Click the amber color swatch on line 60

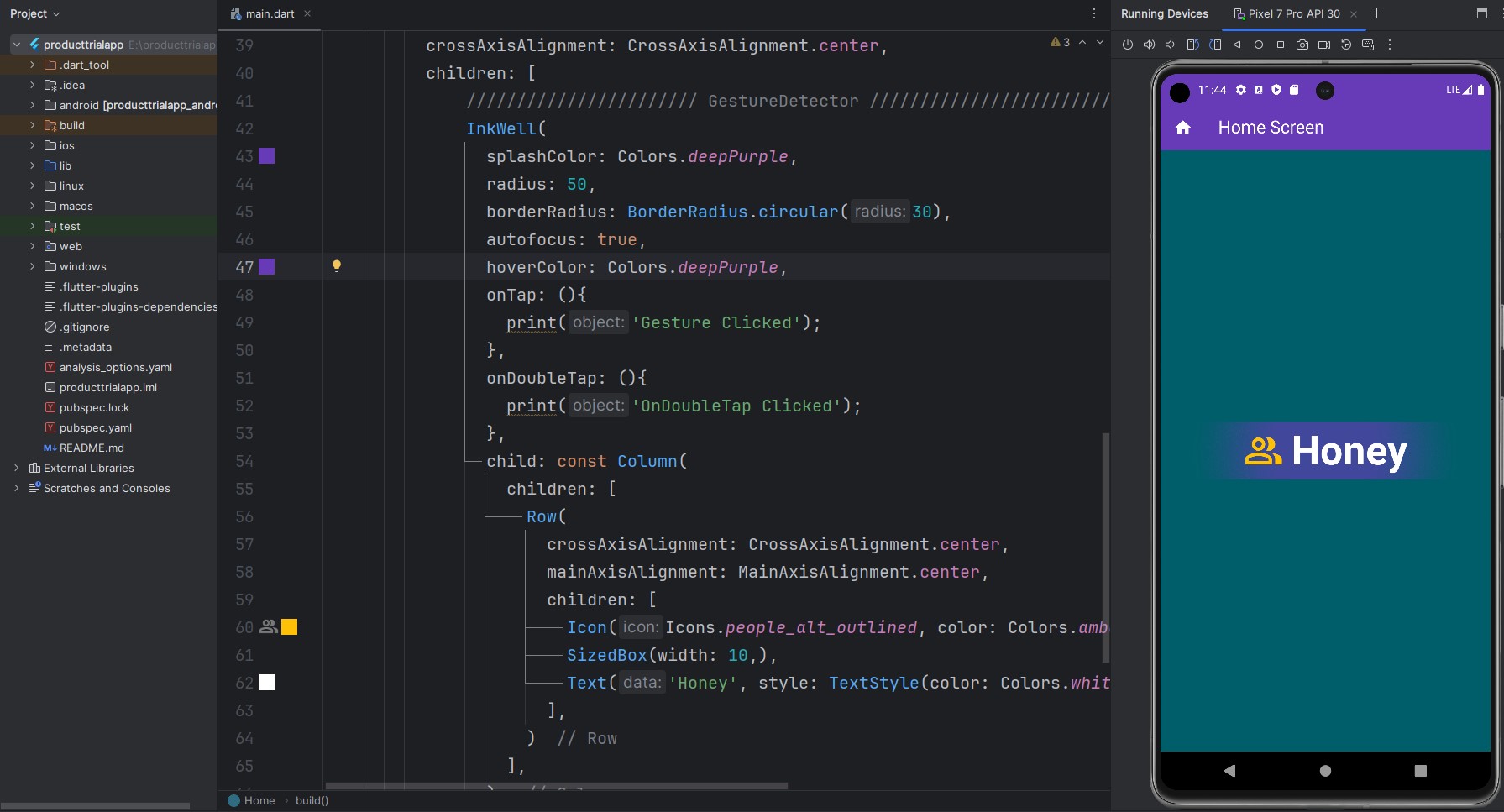289,627
